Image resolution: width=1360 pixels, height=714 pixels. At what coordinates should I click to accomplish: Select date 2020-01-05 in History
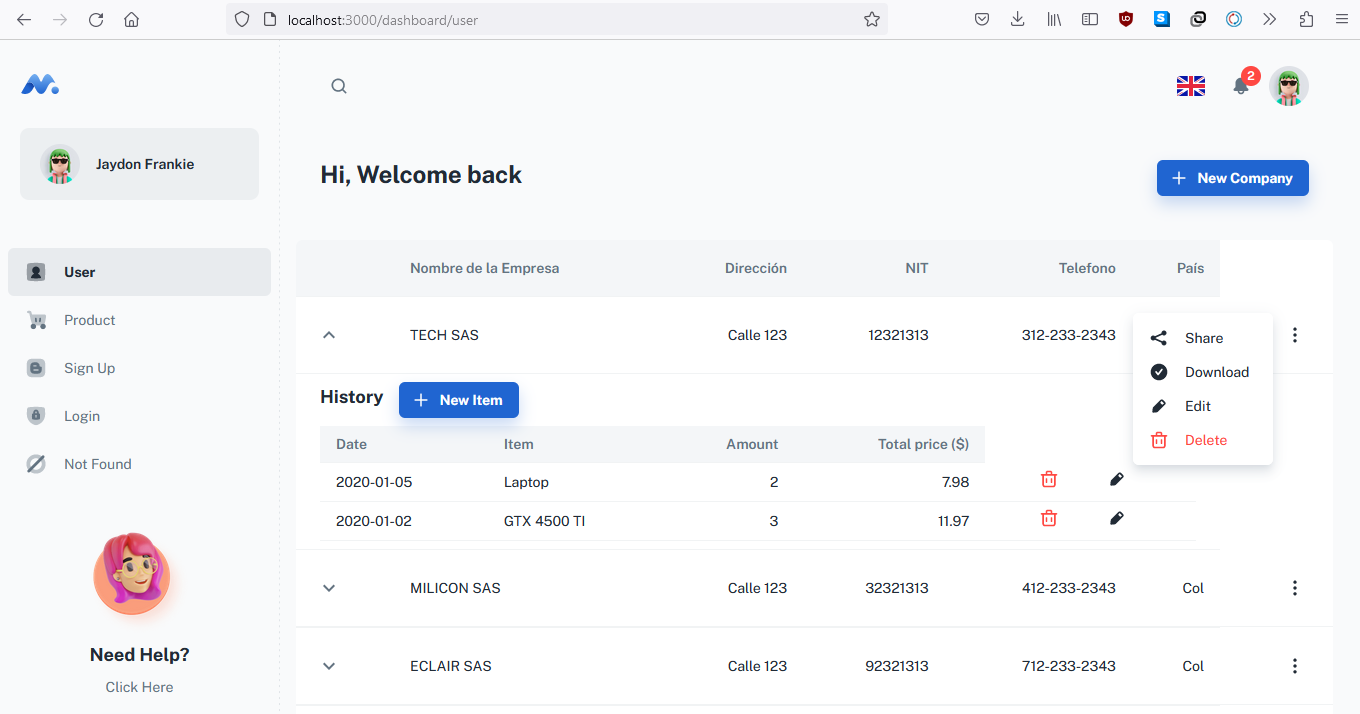(374, 482)
